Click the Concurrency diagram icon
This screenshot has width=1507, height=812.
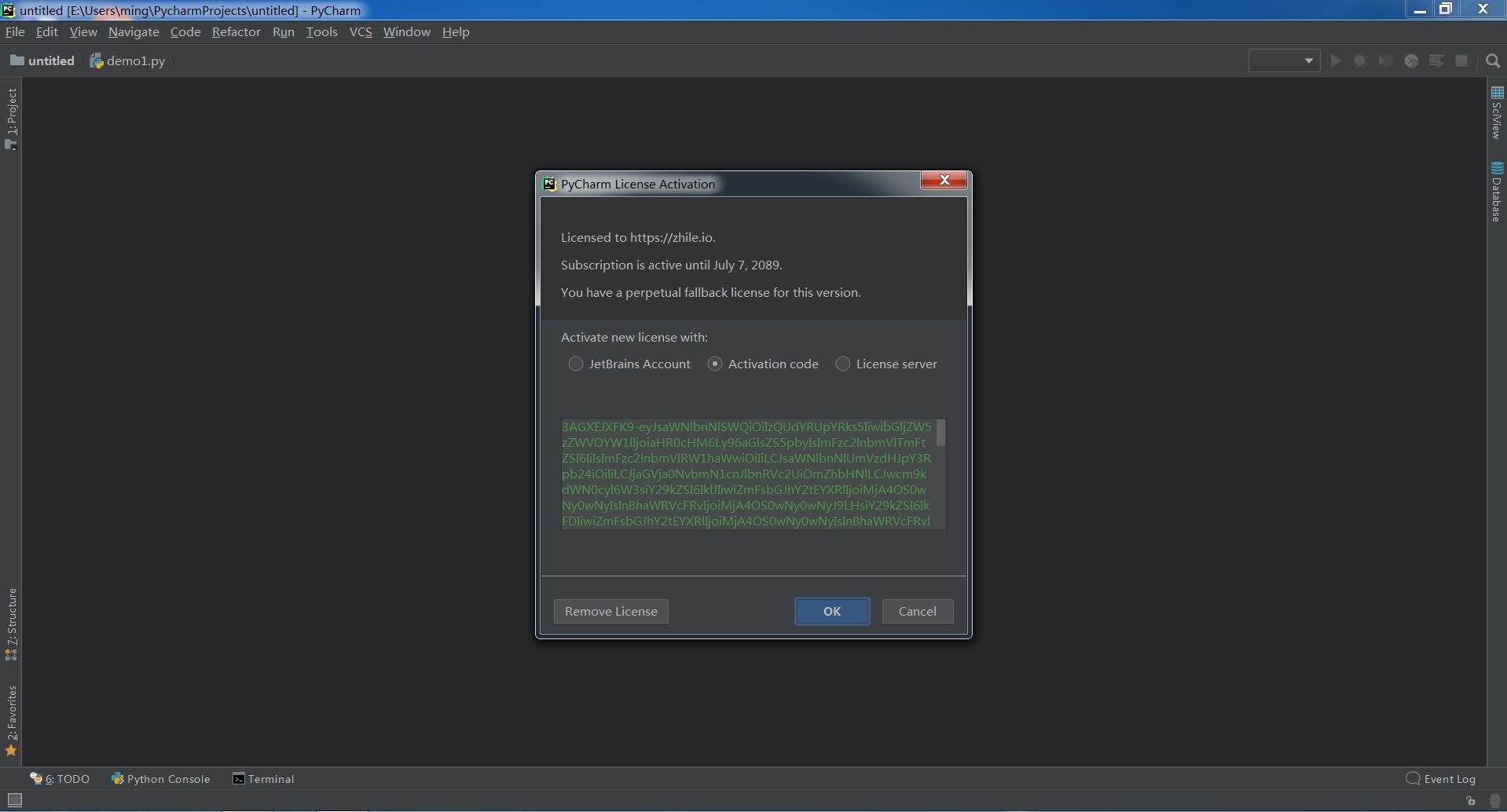coord(1436,60)
